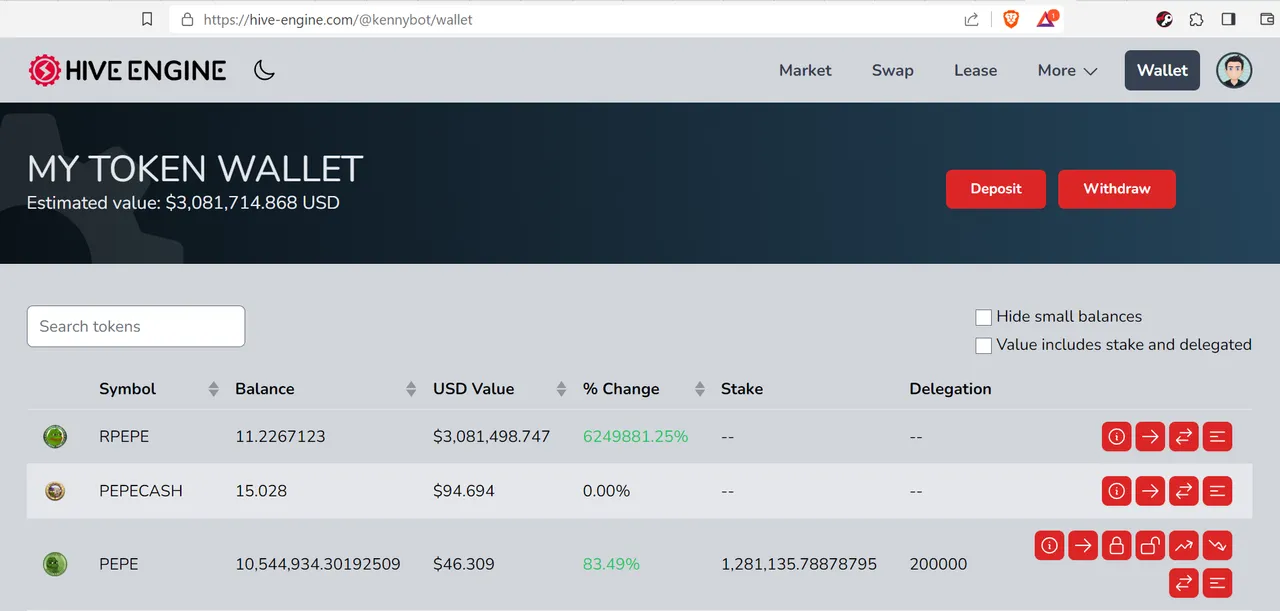Image resolution: width=1280 pixels, height=611 pixels.
Task: Open the history list icon in the PEPE row
Action: [1217, 582]
